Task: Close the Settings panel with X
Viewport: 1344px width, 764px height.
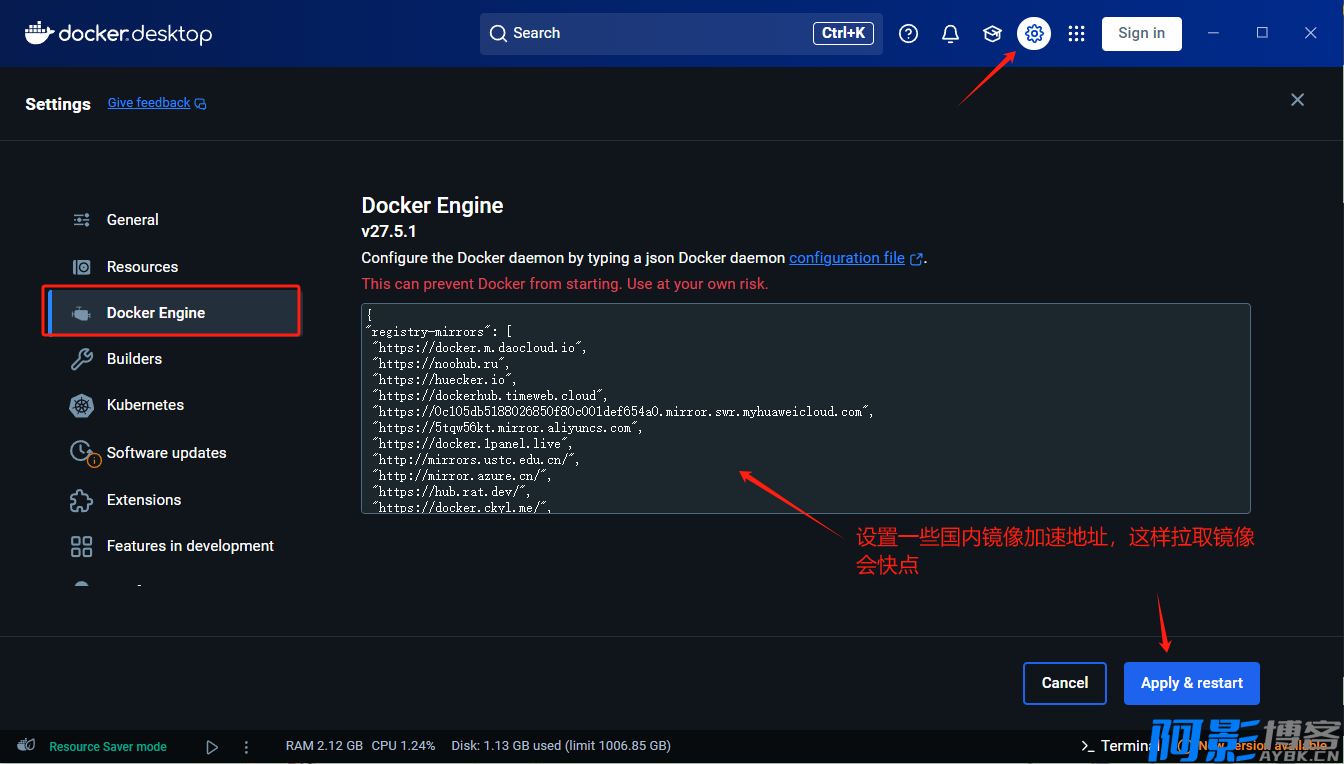Action: tap(1297, 100)
